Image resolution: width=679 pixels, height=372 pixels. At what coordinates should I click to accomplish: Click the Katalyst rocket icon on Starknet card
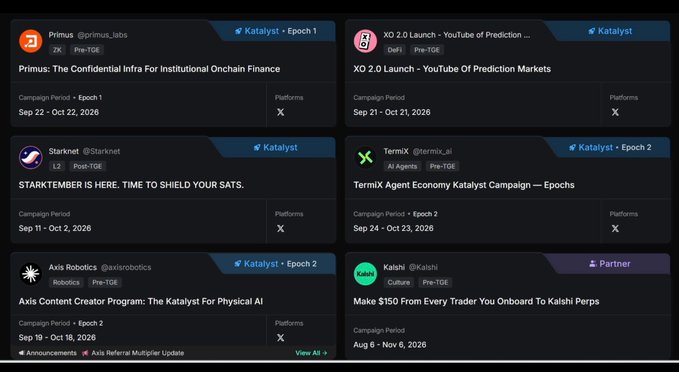[x=257, y=148]
